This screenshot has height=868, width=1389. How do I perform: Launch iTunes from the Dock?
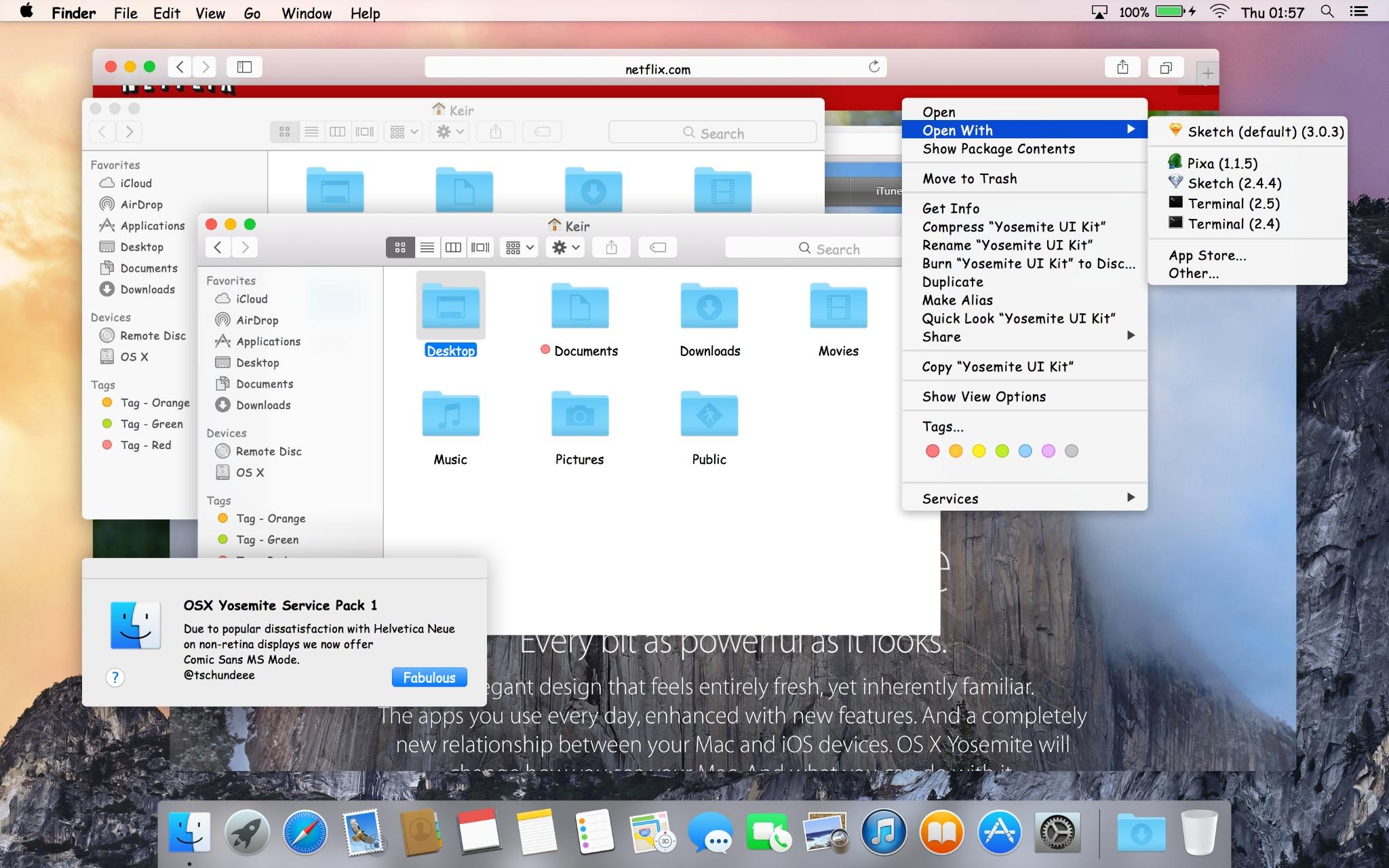point(883,832)
